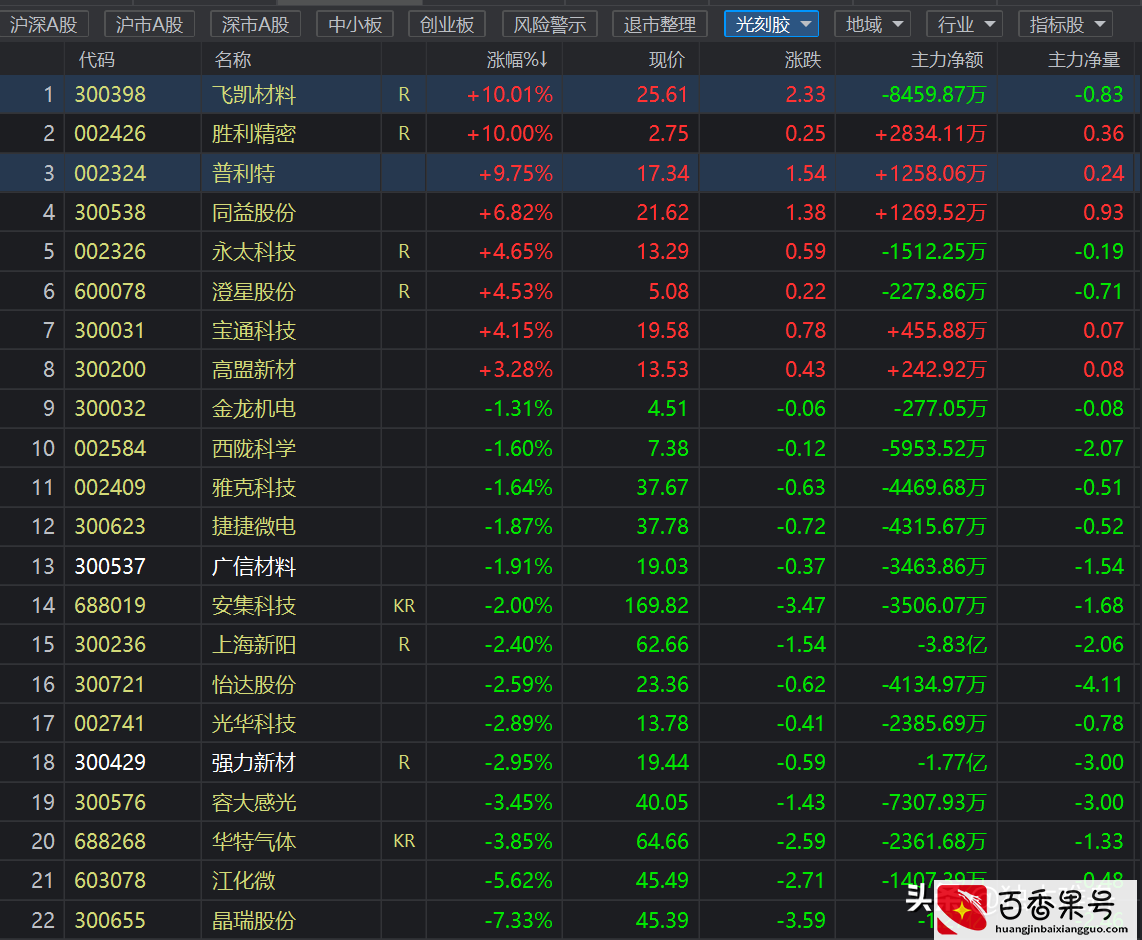Switch to the 沪深A股 tab
1142x940 pixels.
coord(44,24)
